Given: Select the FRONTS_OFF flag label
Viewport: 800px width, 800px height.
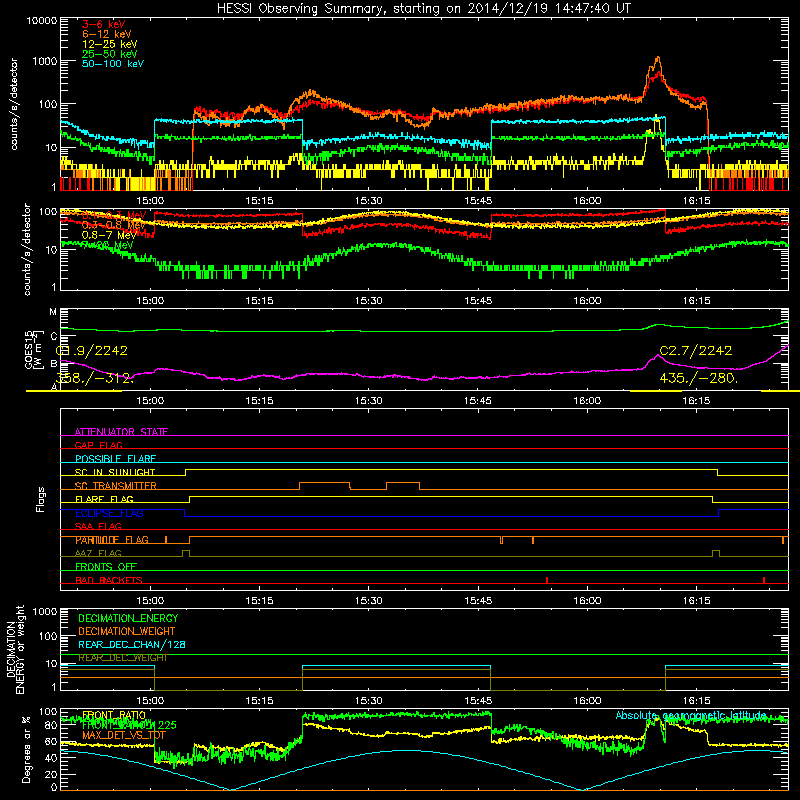Looking at the screenshot, I should (x=106, y=567).
